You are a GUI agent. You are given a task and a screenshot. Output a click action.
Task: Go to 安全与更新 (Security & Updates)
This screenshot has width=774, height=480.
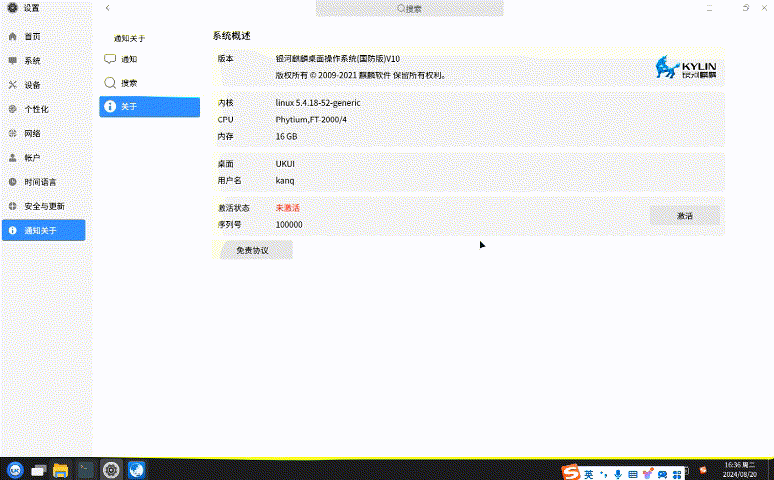(x=44, y=206)
